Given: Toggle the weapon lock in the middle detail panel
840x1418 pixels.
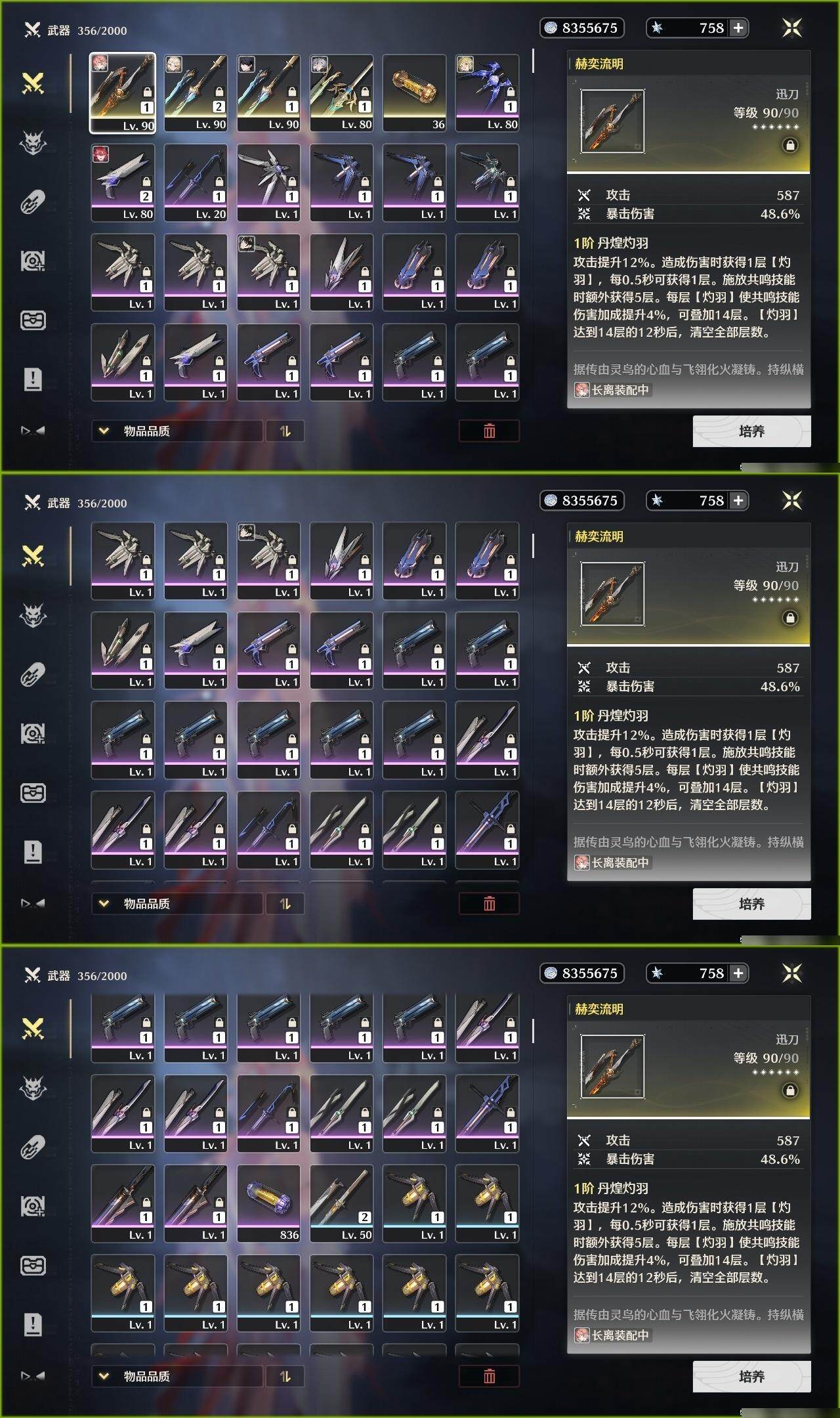Looking at the screenshot, I should coord(790,618).
